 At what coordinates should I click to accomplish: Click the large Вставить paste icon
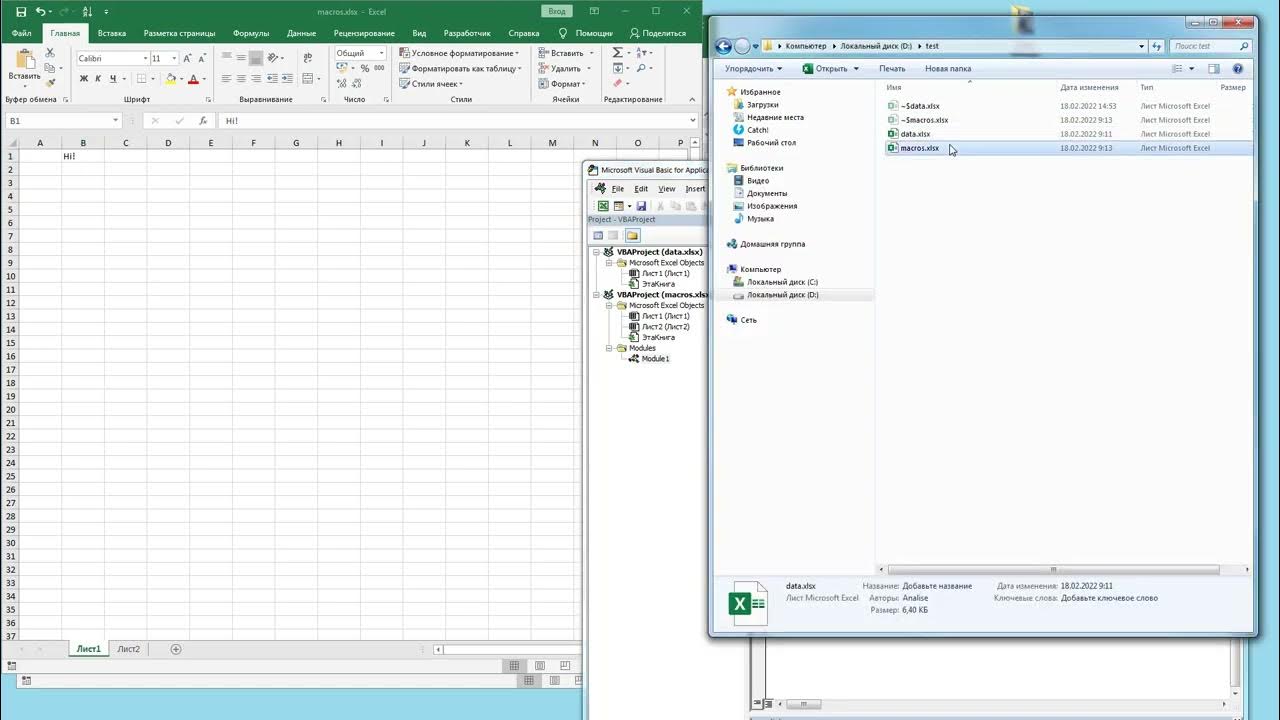[x=24, y=59]
